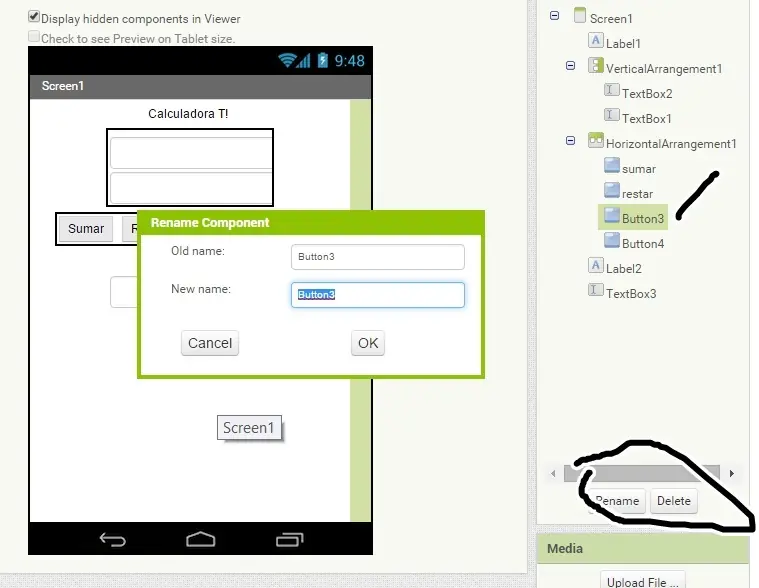Collapse the Screen1 tree node
Image resolution: width=759 pixels, height=588 pixels.
pos(554,15)
